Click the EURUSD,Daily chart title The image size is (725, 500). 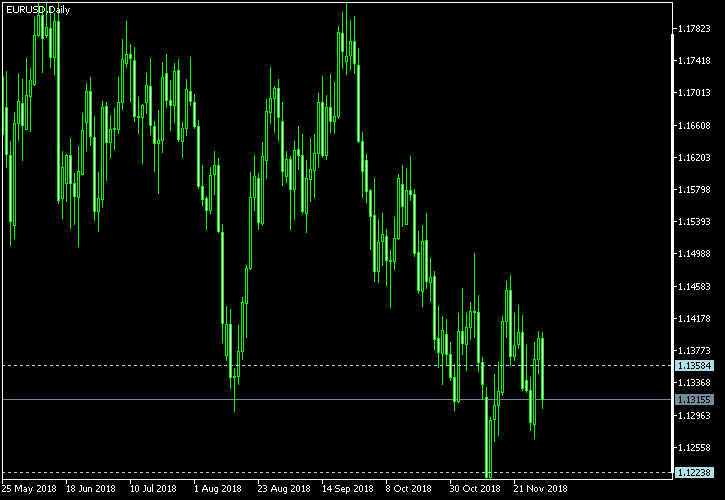tap(38, 10)
